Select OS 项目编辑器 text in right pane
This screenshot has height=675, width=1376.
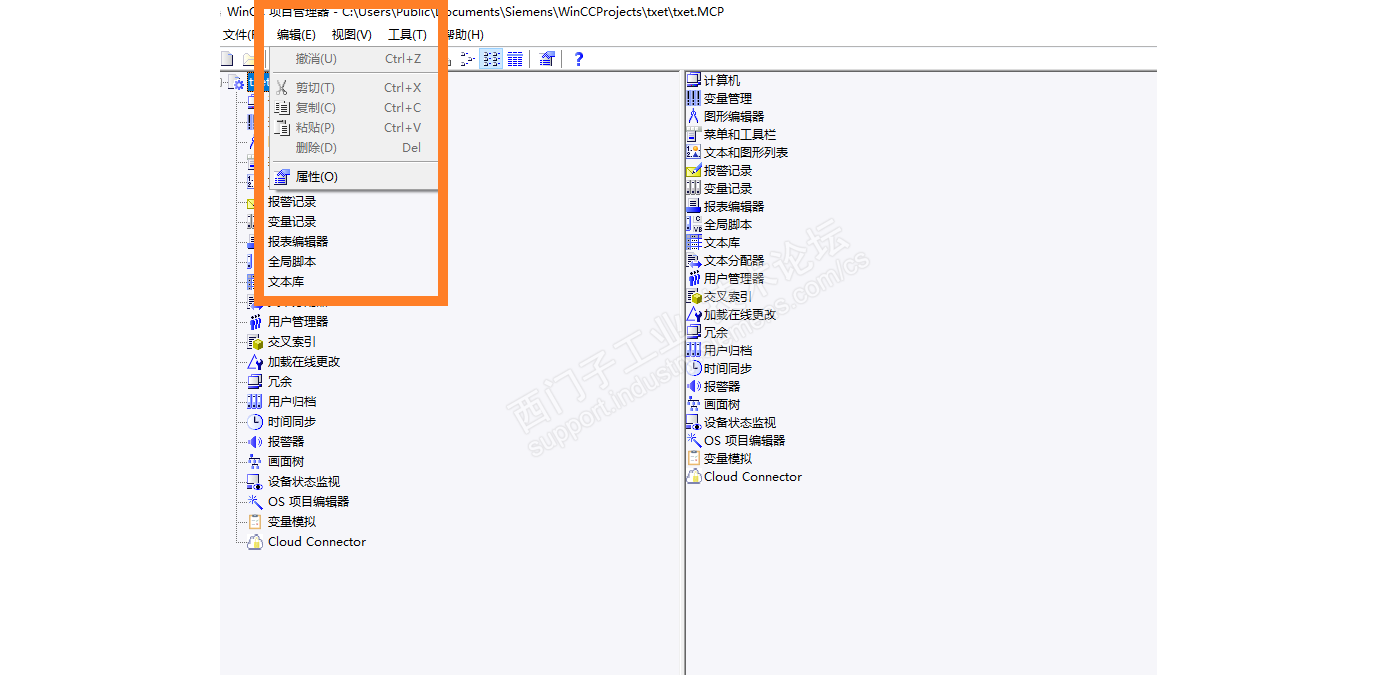click(745, 441)
